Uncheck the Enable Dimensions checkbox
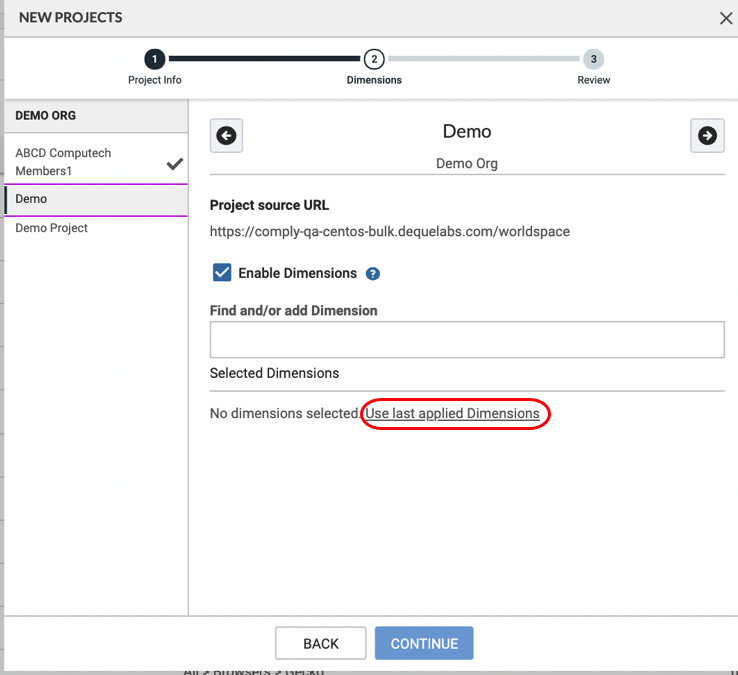The width and height of the screenshot is (738, 675). [x=222, y=273]
